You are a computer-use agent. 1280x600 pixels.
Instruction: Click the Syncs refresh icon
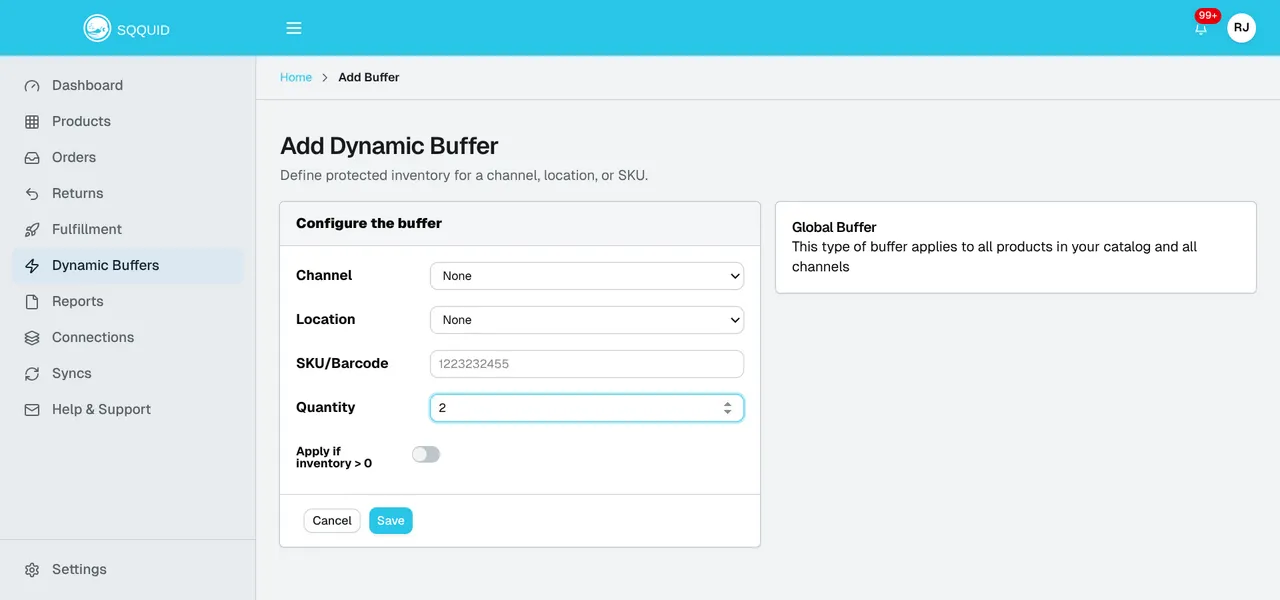click(32, 374)
